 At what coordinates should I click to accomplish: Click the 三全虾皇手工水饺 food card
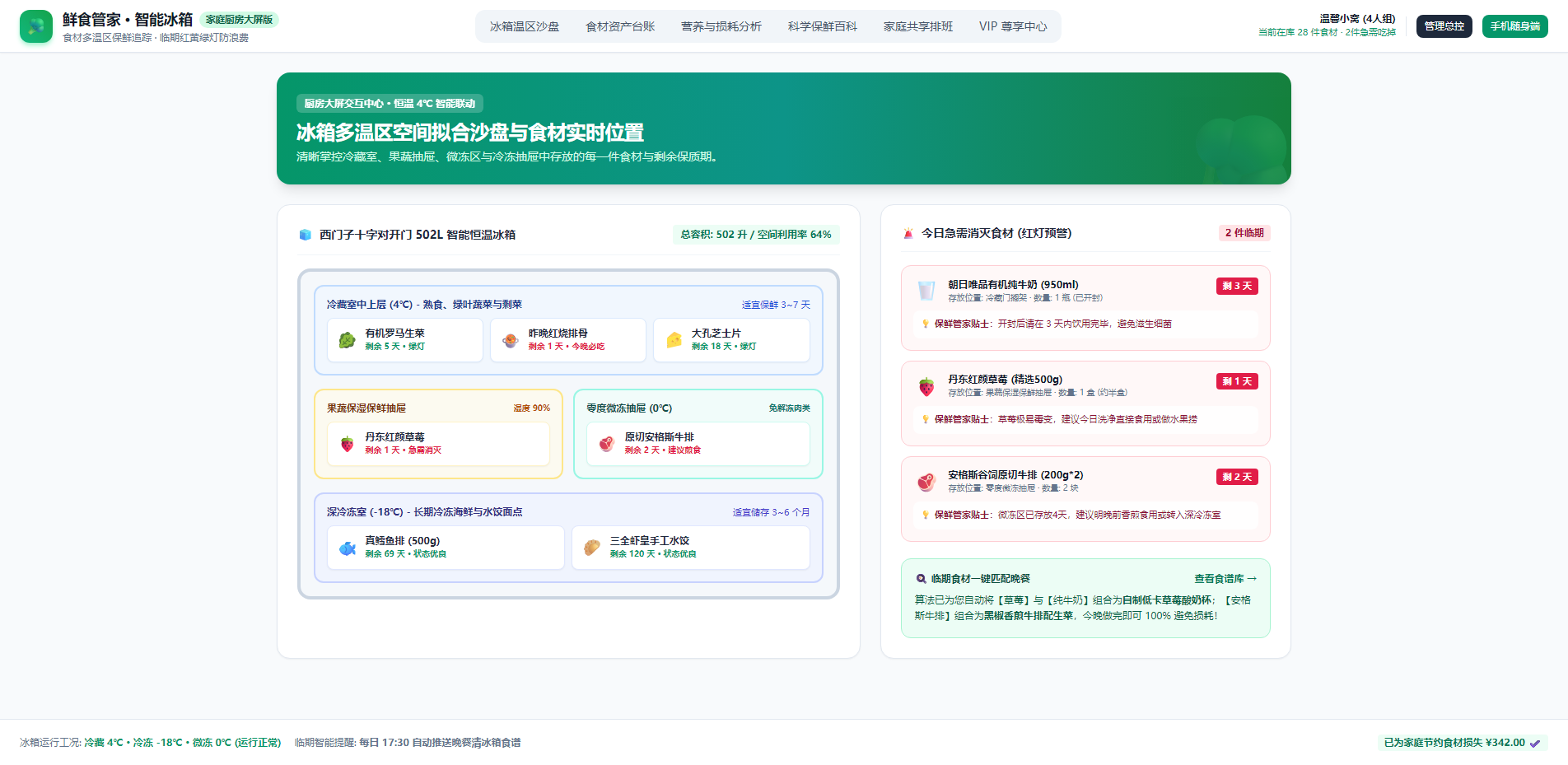(x=691, y=548)
